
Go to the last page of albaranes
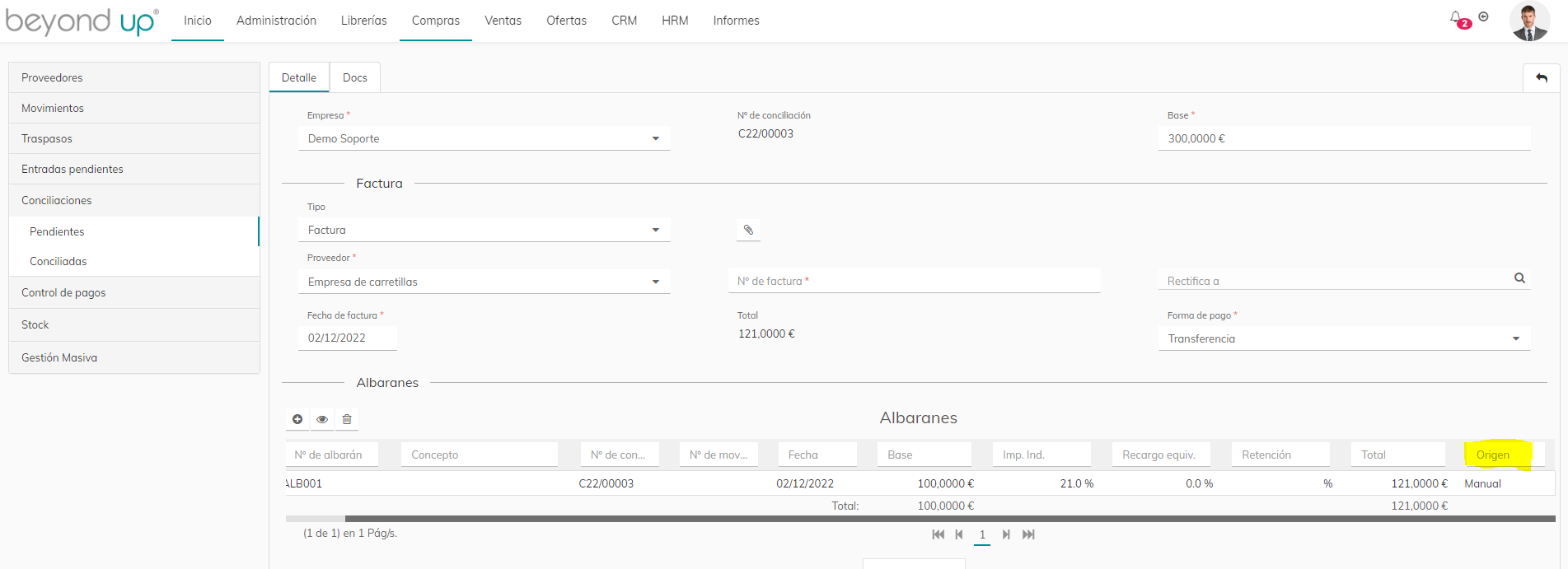tap(1028, 534)
